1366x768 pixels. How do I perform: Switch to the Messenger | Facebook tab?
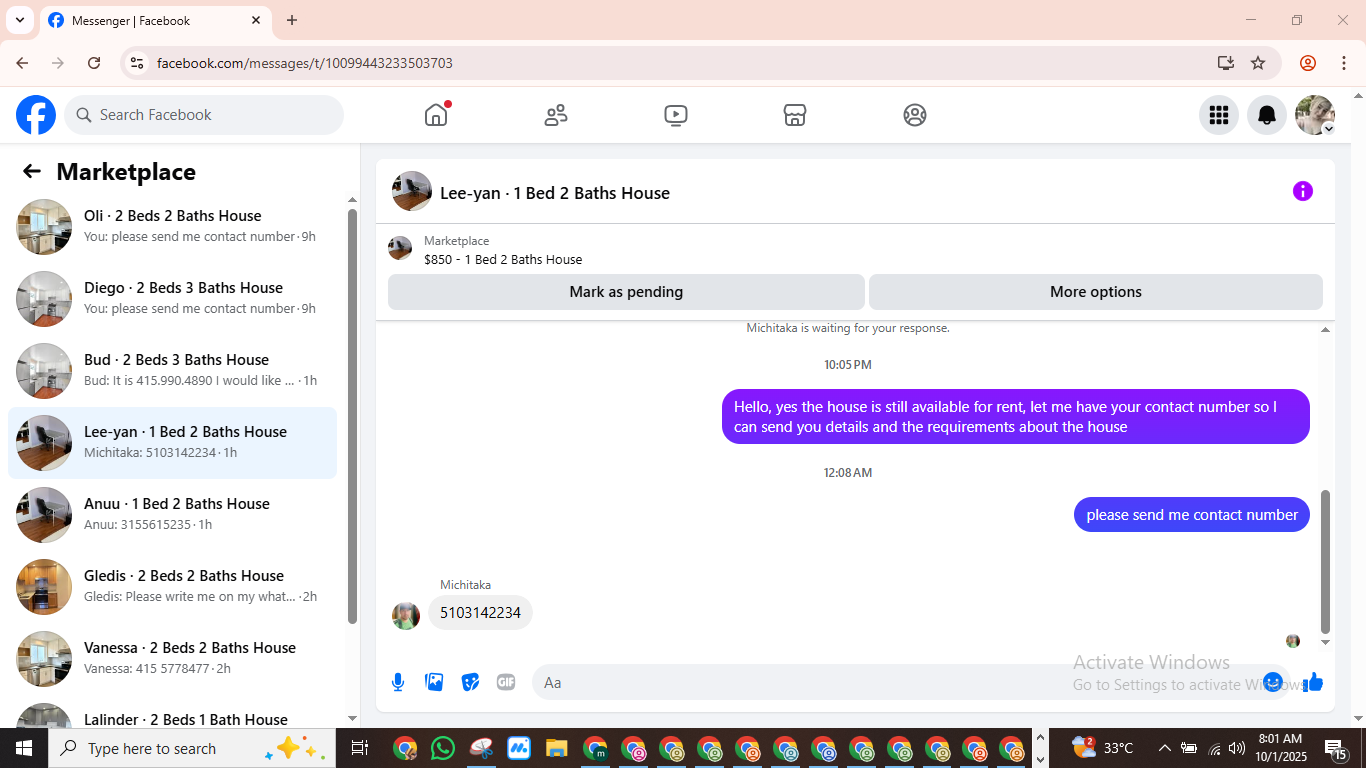[154, 20]
